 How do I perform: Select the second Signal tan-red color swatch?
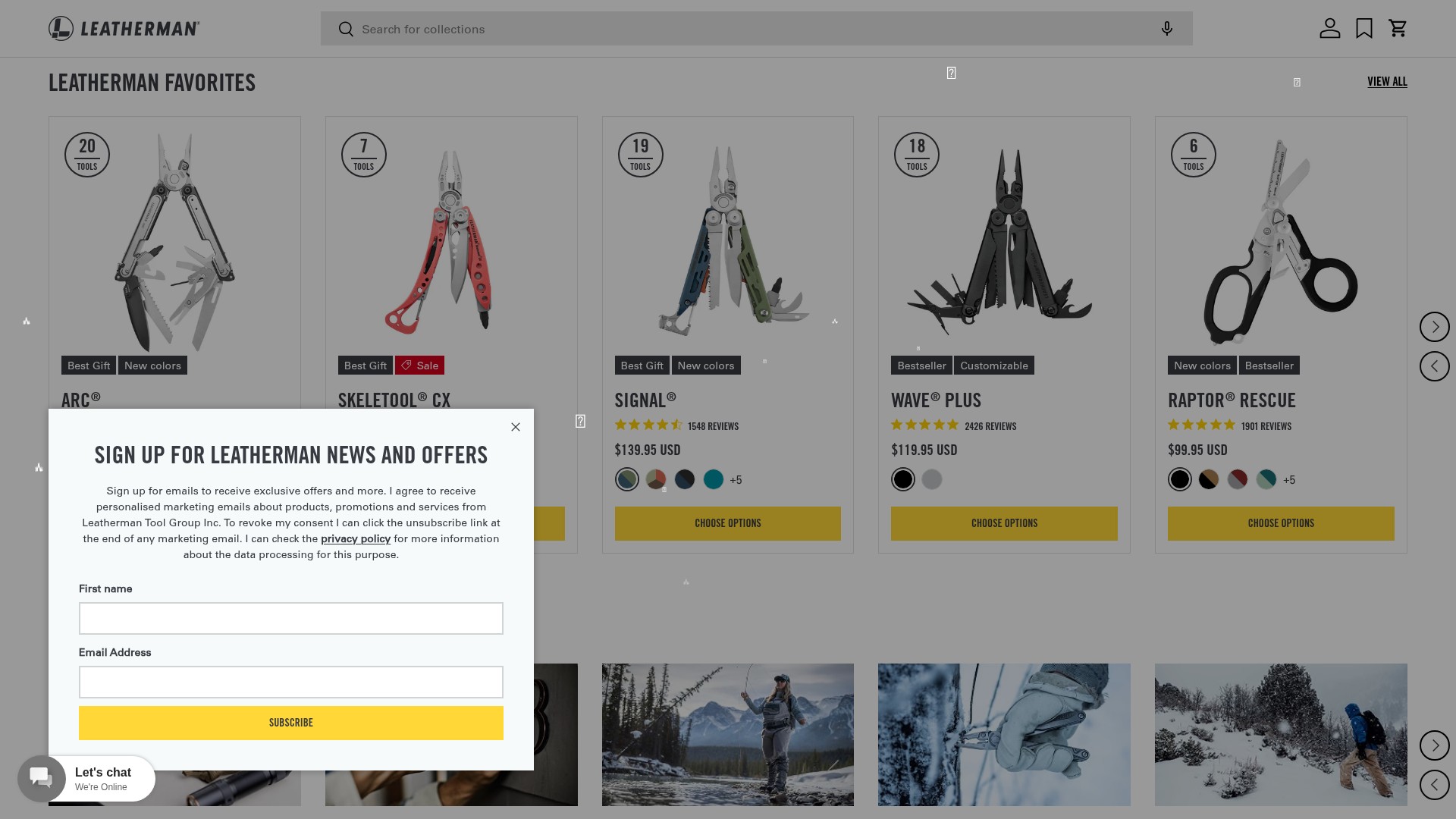coord(656,479)
